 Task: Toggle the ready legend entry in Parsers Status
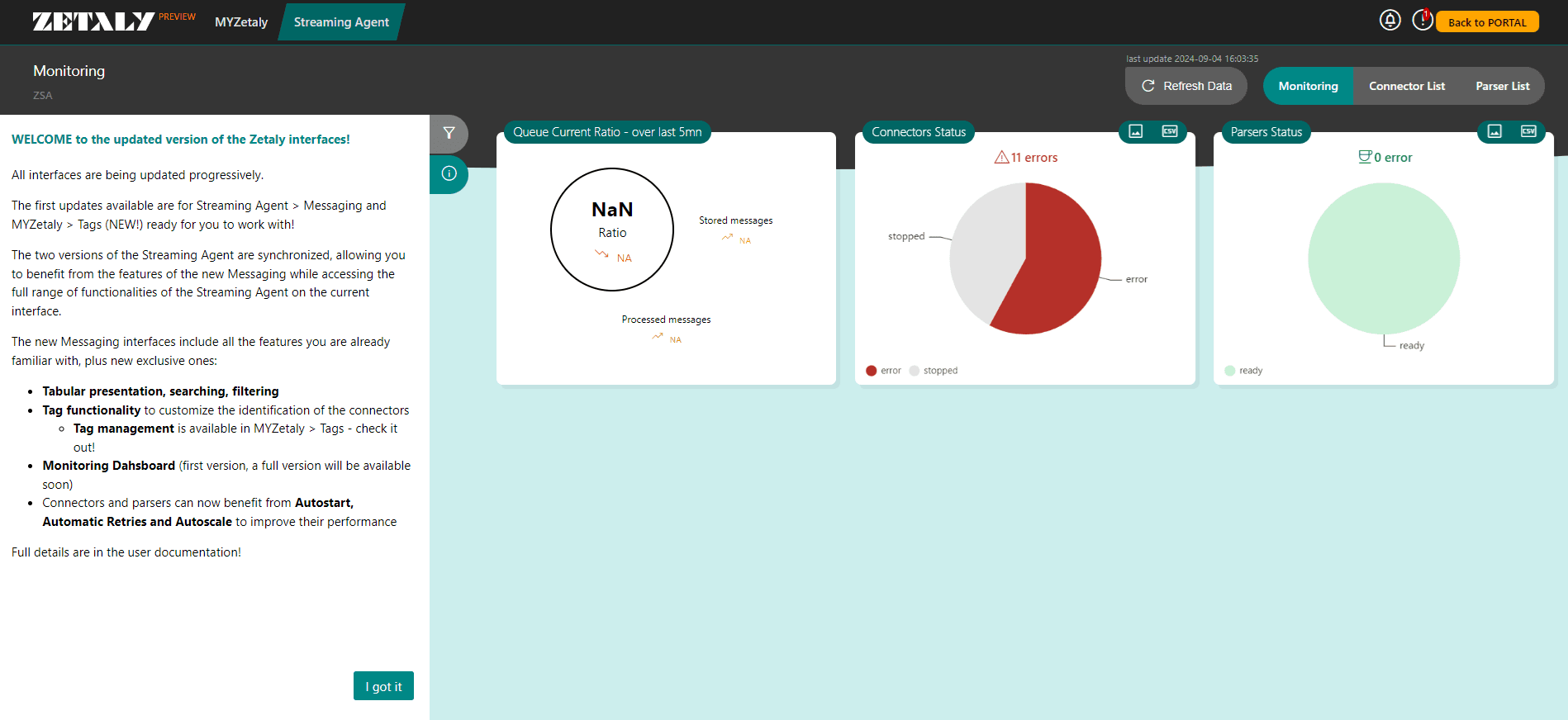(x=1243, y=371)
